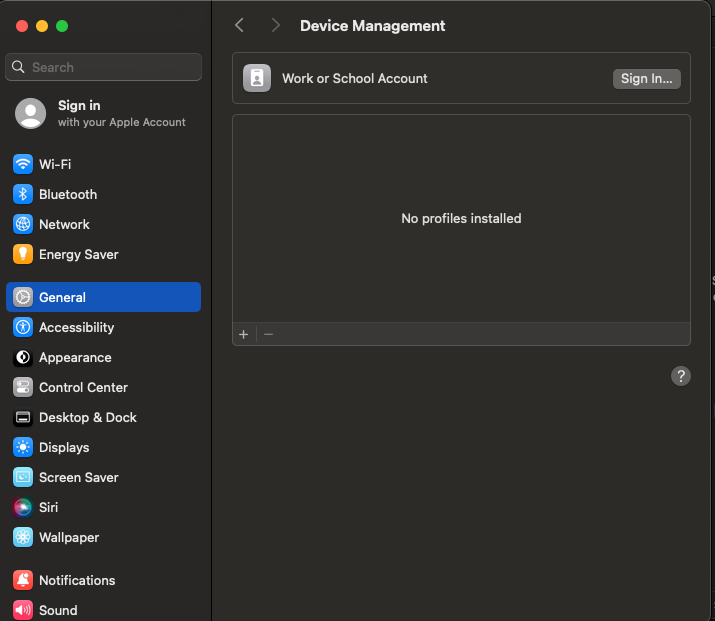This screenshot has width=715, height=621.
Task: Open Accessibility icon in sidebar
Action: click(23, 327)
